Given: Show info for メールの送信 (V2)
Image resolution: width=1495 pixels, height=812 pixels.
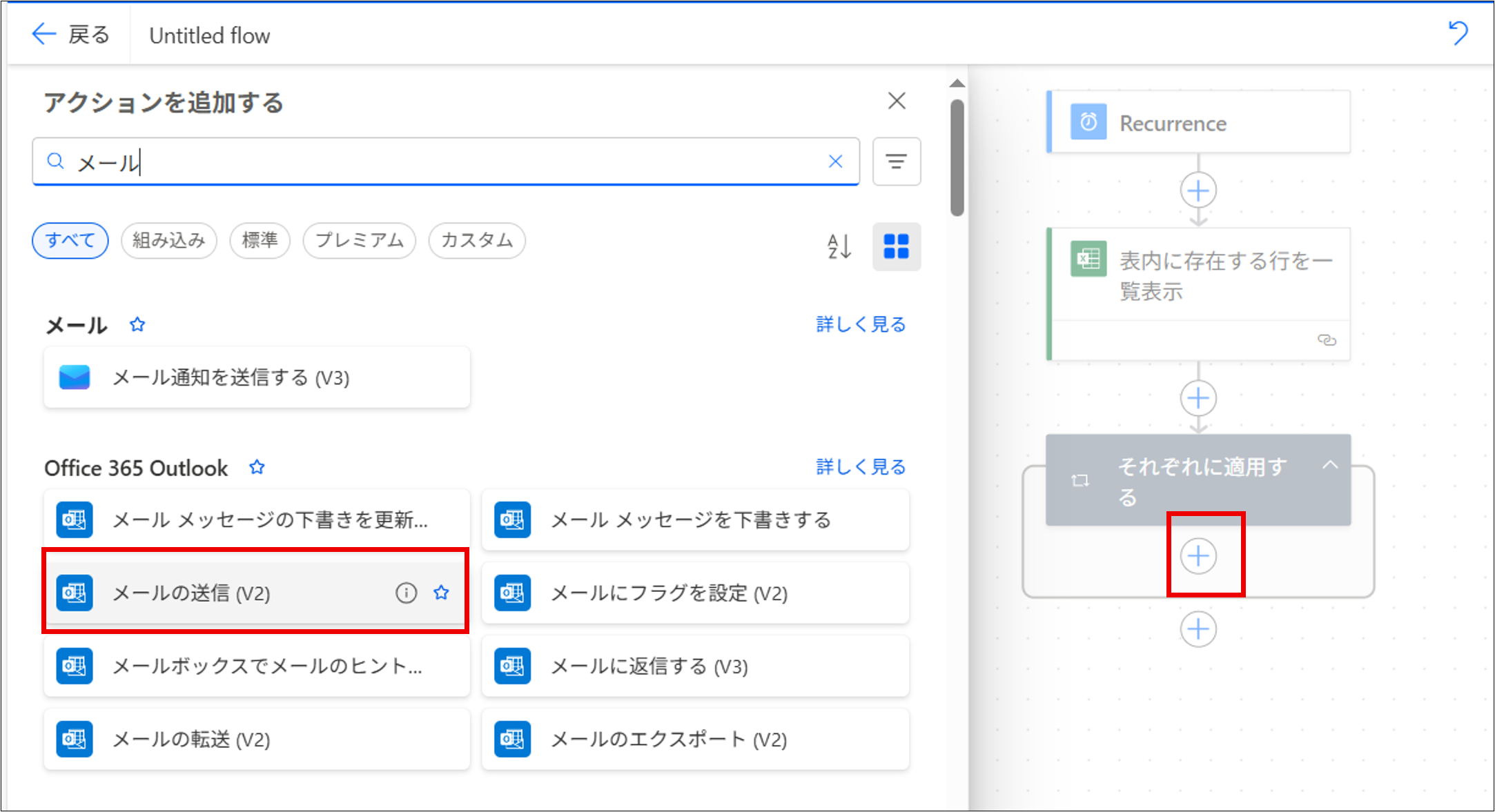Looking at the screenshot, I should [406, 593].
